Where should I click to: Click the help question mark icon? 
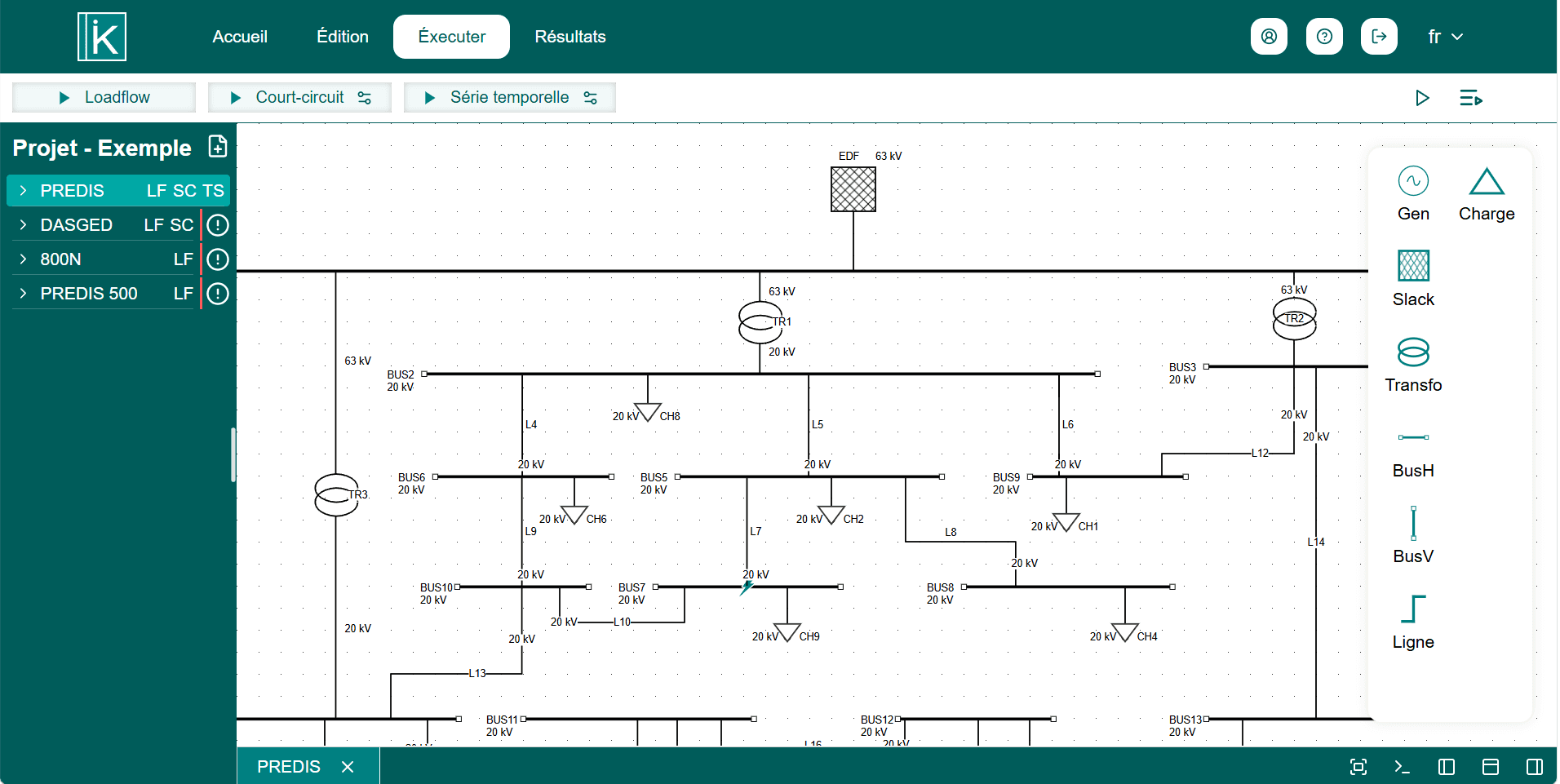pos(1324,37)
